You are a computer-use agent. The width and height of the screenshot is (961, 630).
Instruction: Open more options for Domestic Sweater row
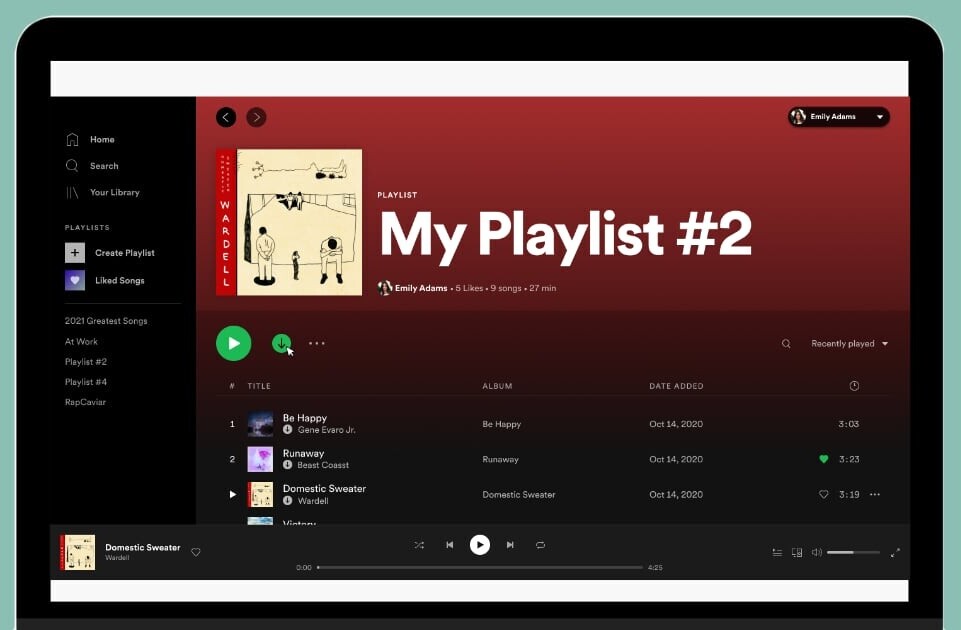[x=875, y=494]
